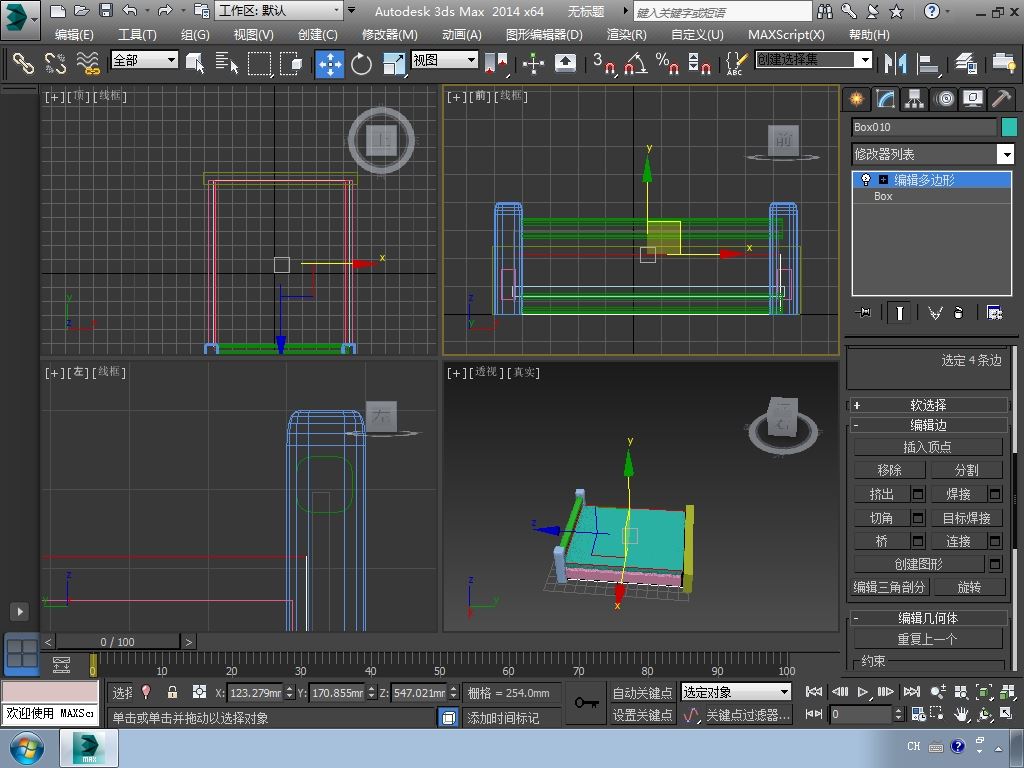The image size is (1024, 768).
Task: Select the Move tool in the toolbar
Action: [x=329, y=63]
